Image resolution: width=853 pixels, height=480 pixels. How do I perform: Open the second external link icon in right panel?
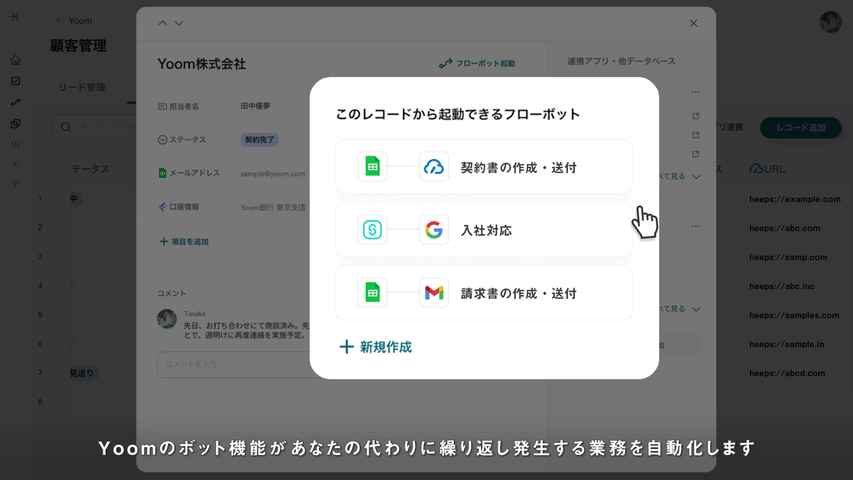tap(695, 135)
